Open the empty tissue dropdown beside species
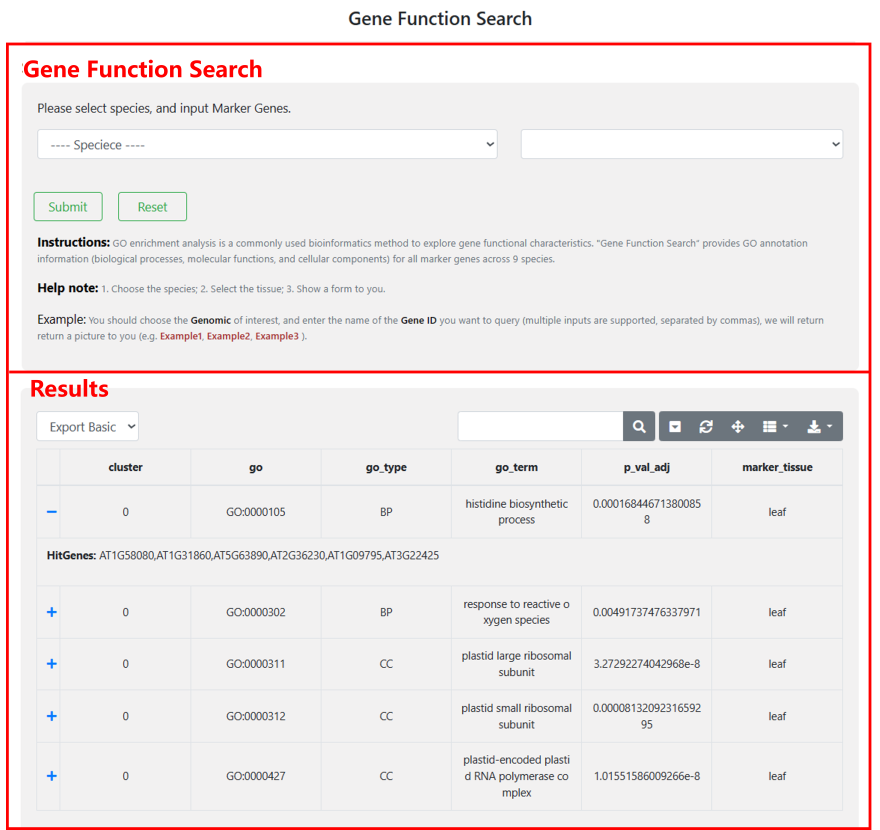This screenshot has width=880, height=830. click(681, 145)
